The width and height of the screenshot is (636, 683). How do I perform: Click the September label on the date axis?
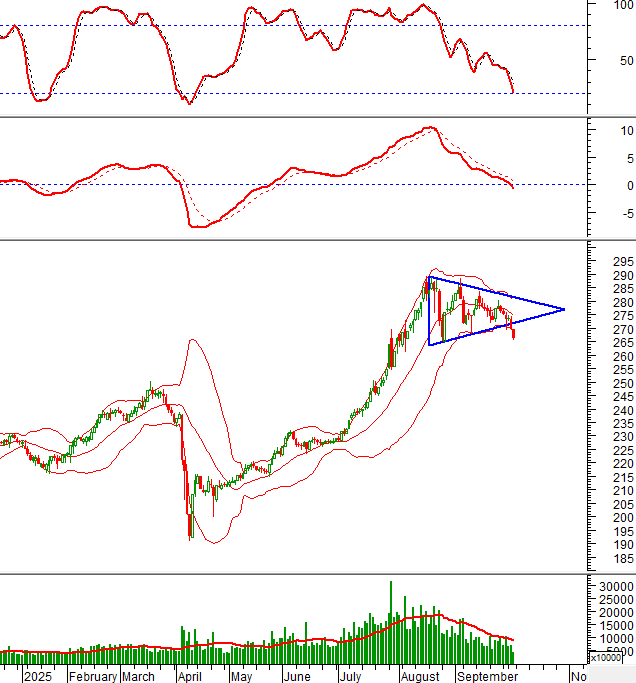pos(488,676)
